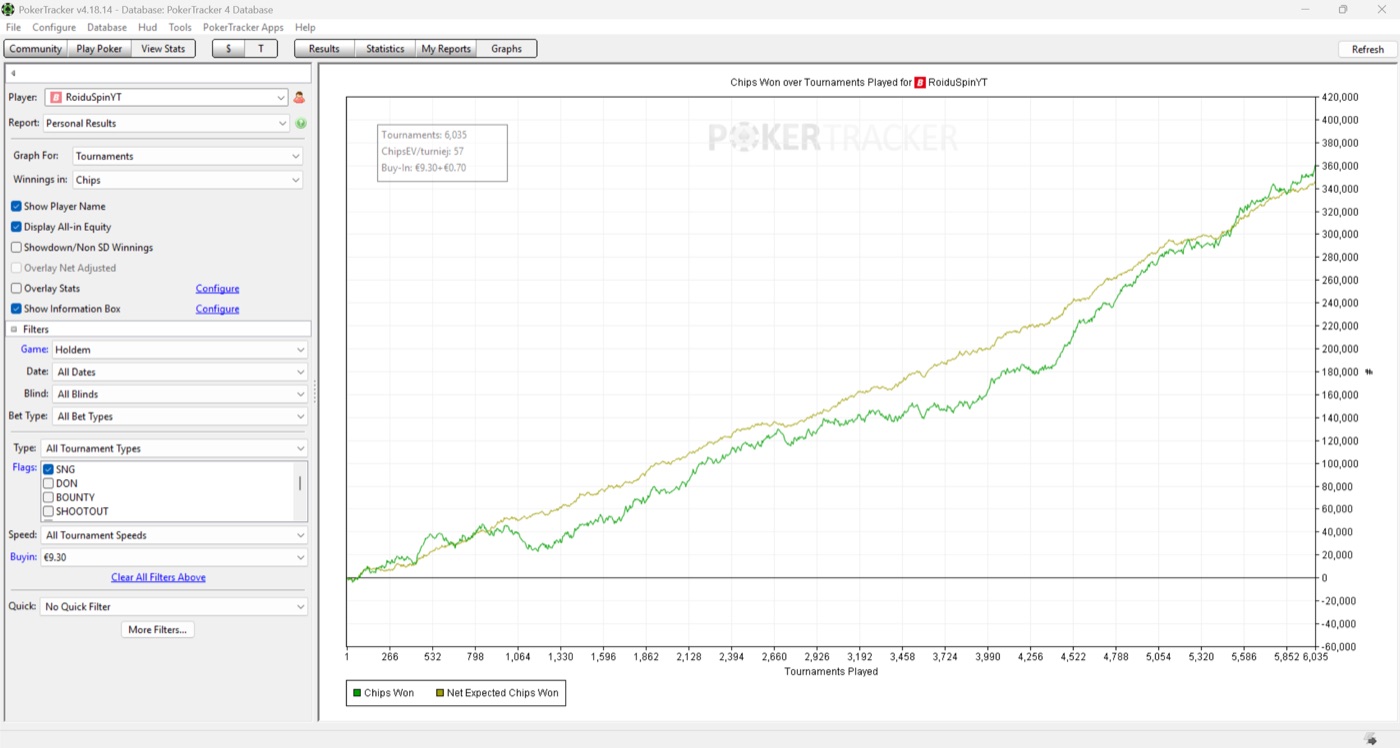Uncheck the SNG flag
The image size is (1400, 748).
(x=49, y=470)
